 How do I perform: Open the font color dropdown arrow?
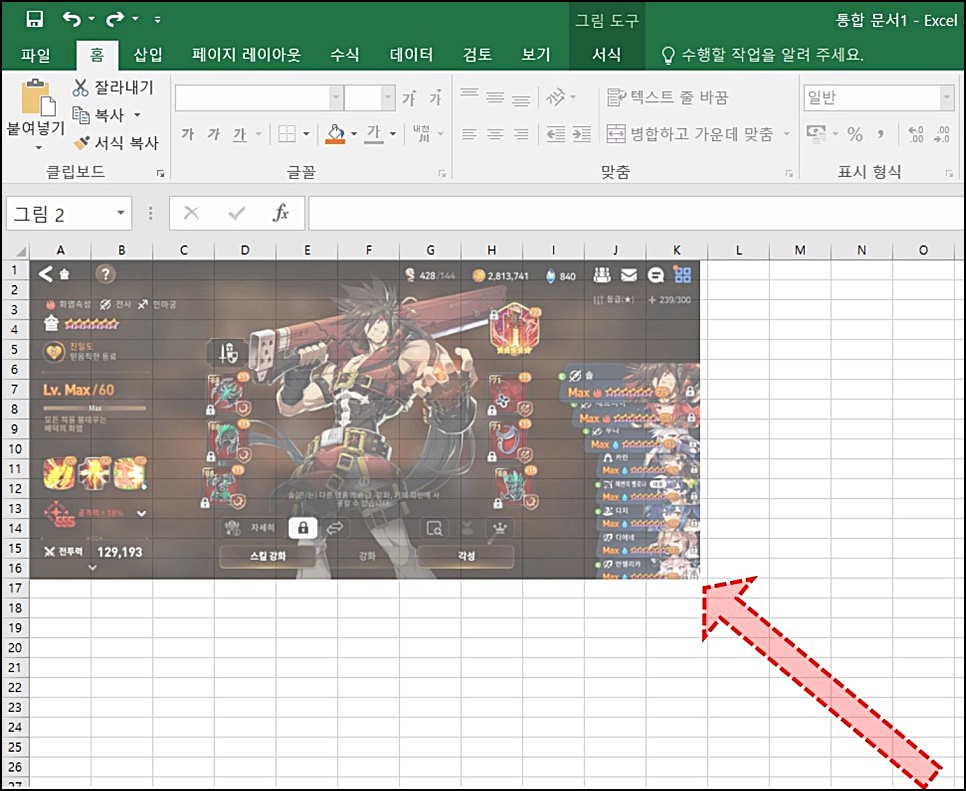pyautogui.click(x=393, y=134)
